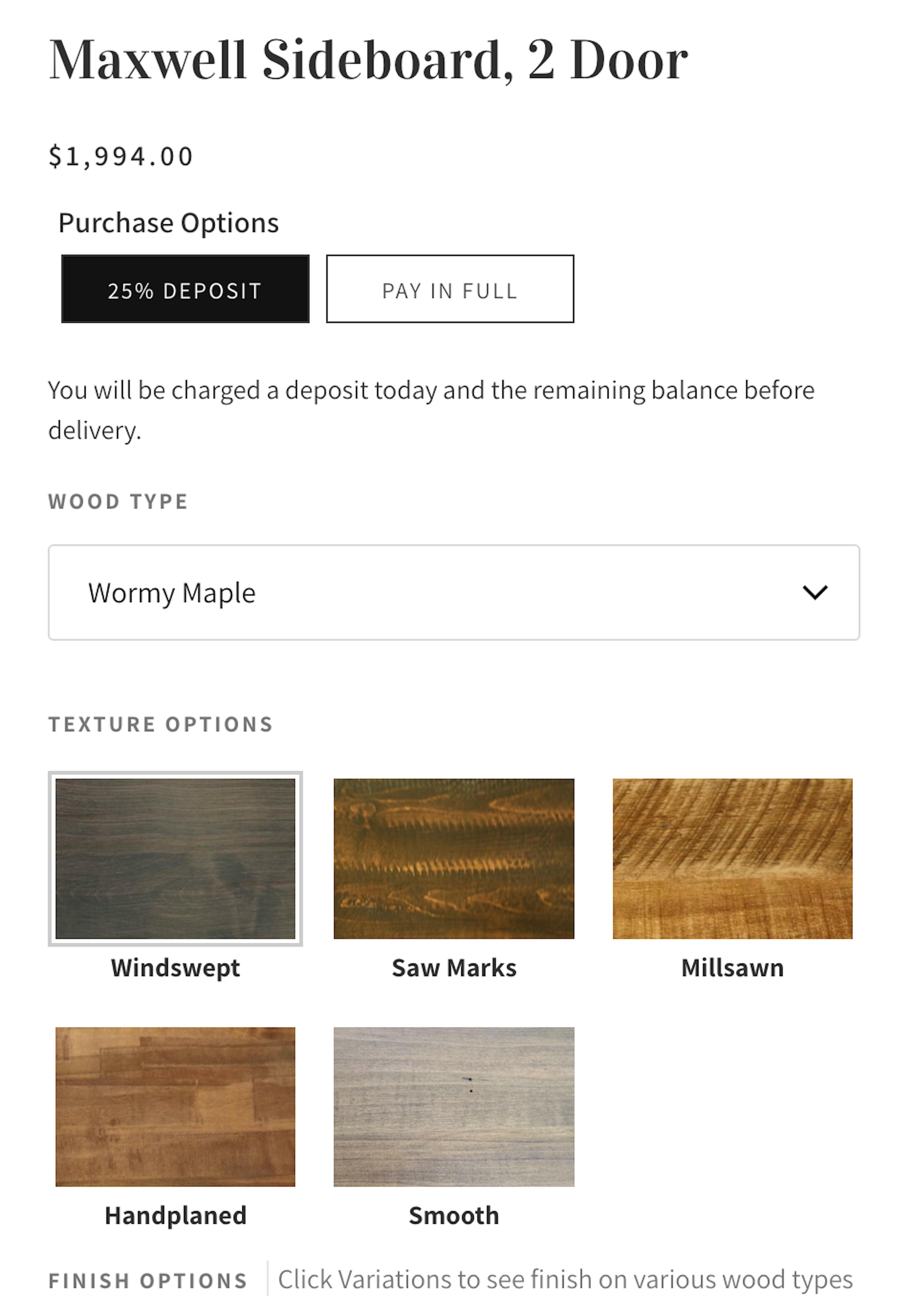Choose the Millsawn texture swatch image
This screenshot has width=914, height=1316.
click(x=732, y=858)
